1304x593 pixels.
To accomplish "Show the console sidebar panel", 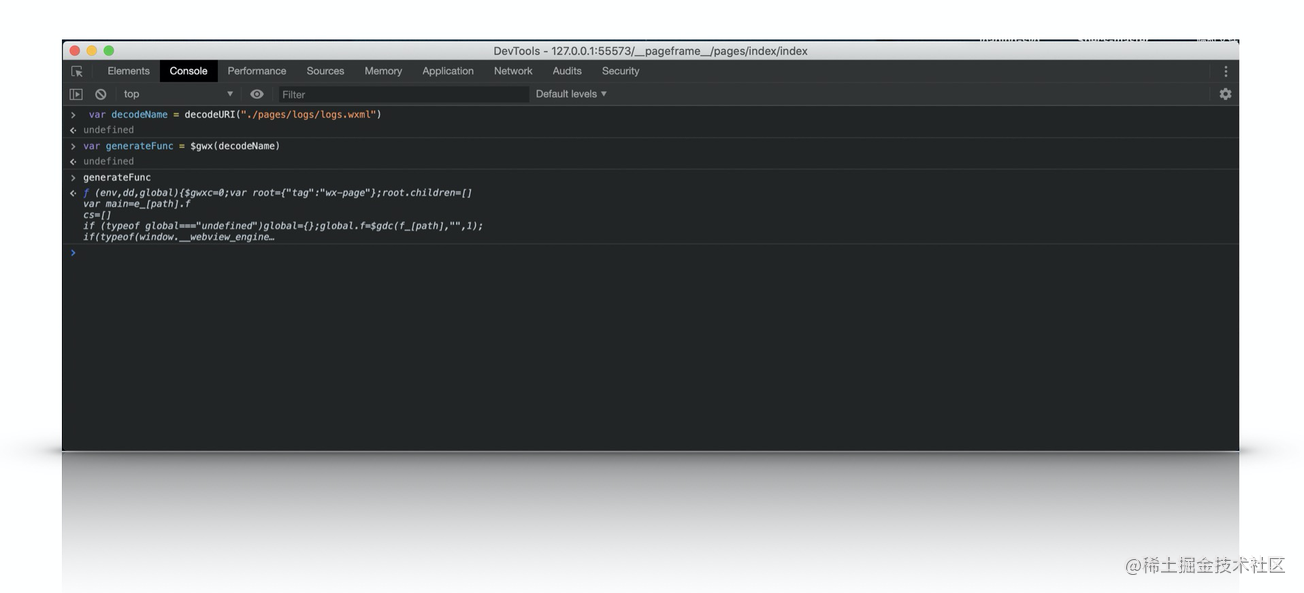I will click(76, 94).
